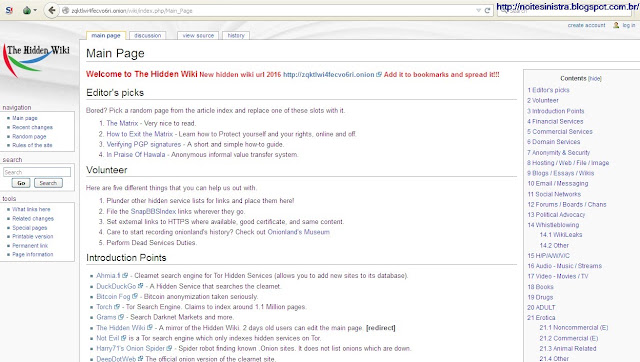Screen dimensions: 640x362
Task: Jump to 16 Audio - Music / Streams
Action: (x=564, y=266)
